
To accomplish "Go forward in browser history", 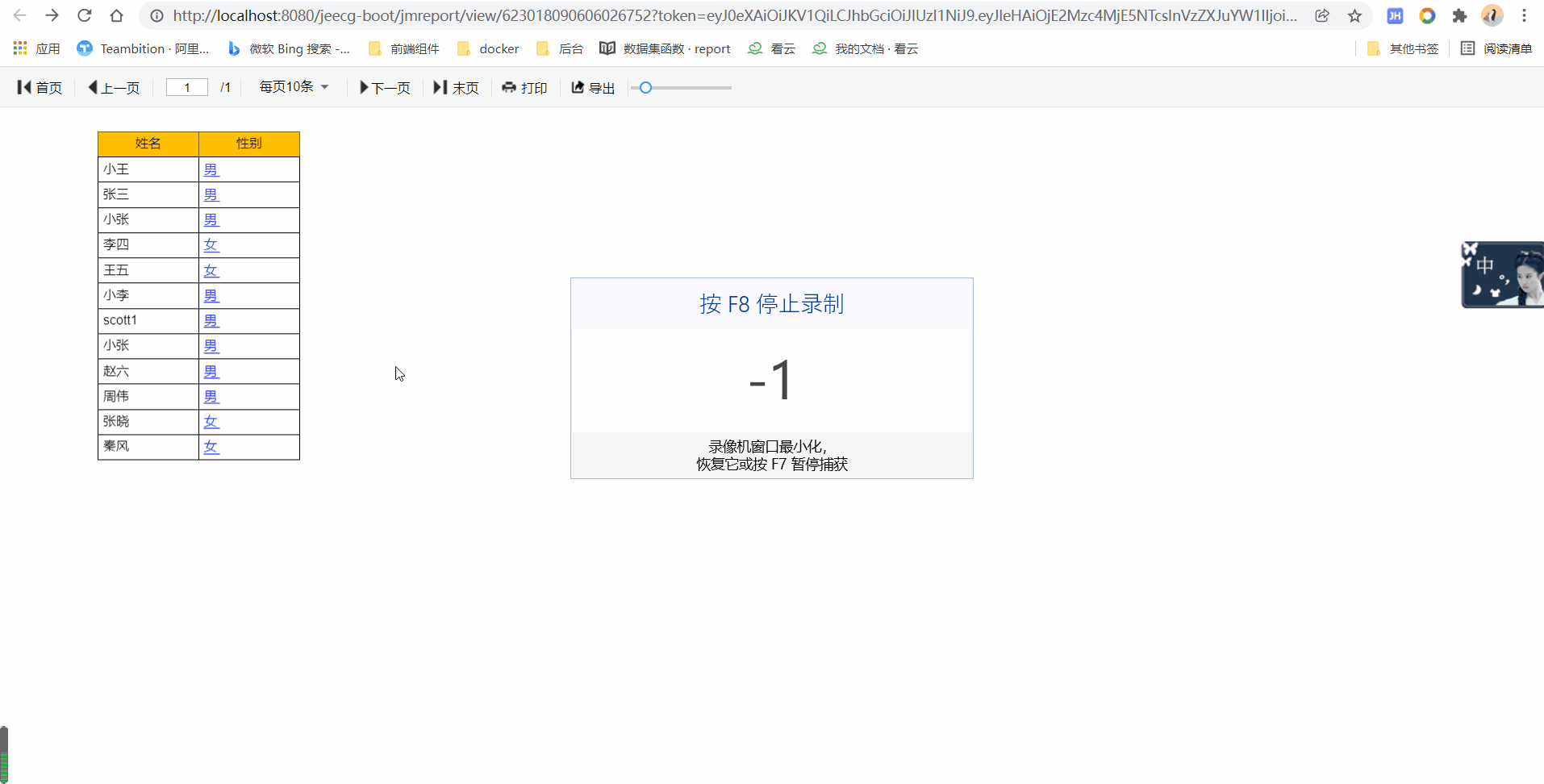I will click(52, 15).
